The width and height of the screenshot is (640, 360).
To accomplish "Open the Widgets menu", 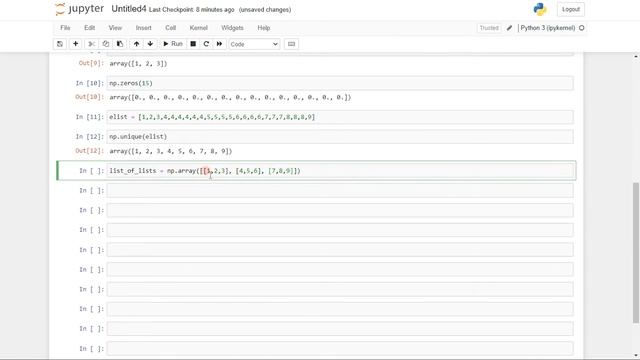I will tap(232, 28).
